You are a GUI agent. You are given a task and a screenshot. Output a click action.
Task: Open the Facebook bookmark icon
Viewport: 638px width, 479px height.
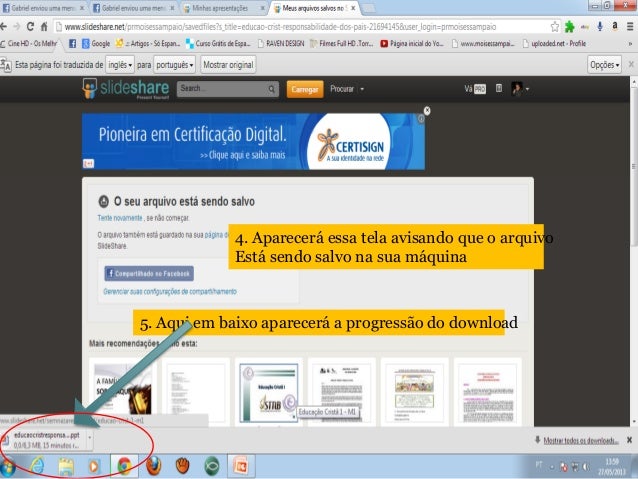72,43
